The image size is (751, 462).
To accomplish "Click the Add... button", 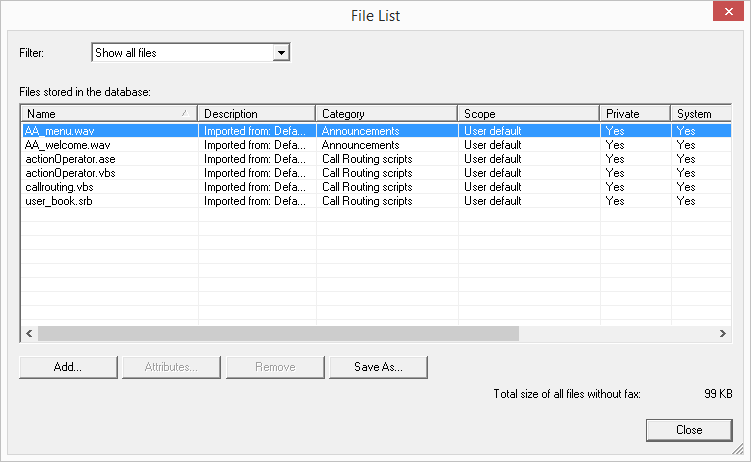I will [x=68, y=367].
